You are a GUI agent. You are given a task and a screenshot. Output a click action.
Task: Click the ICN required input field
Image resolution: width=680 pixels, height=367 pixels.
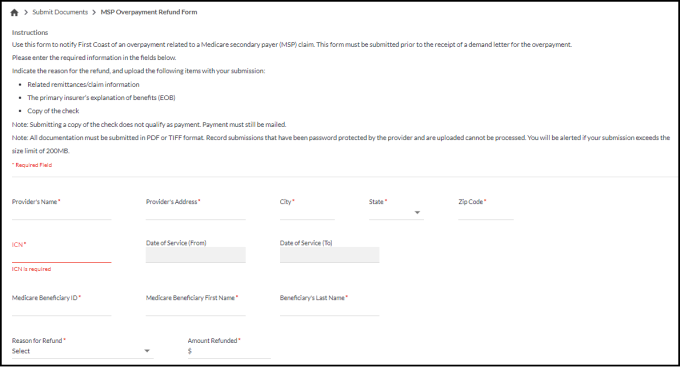[62, 256]
